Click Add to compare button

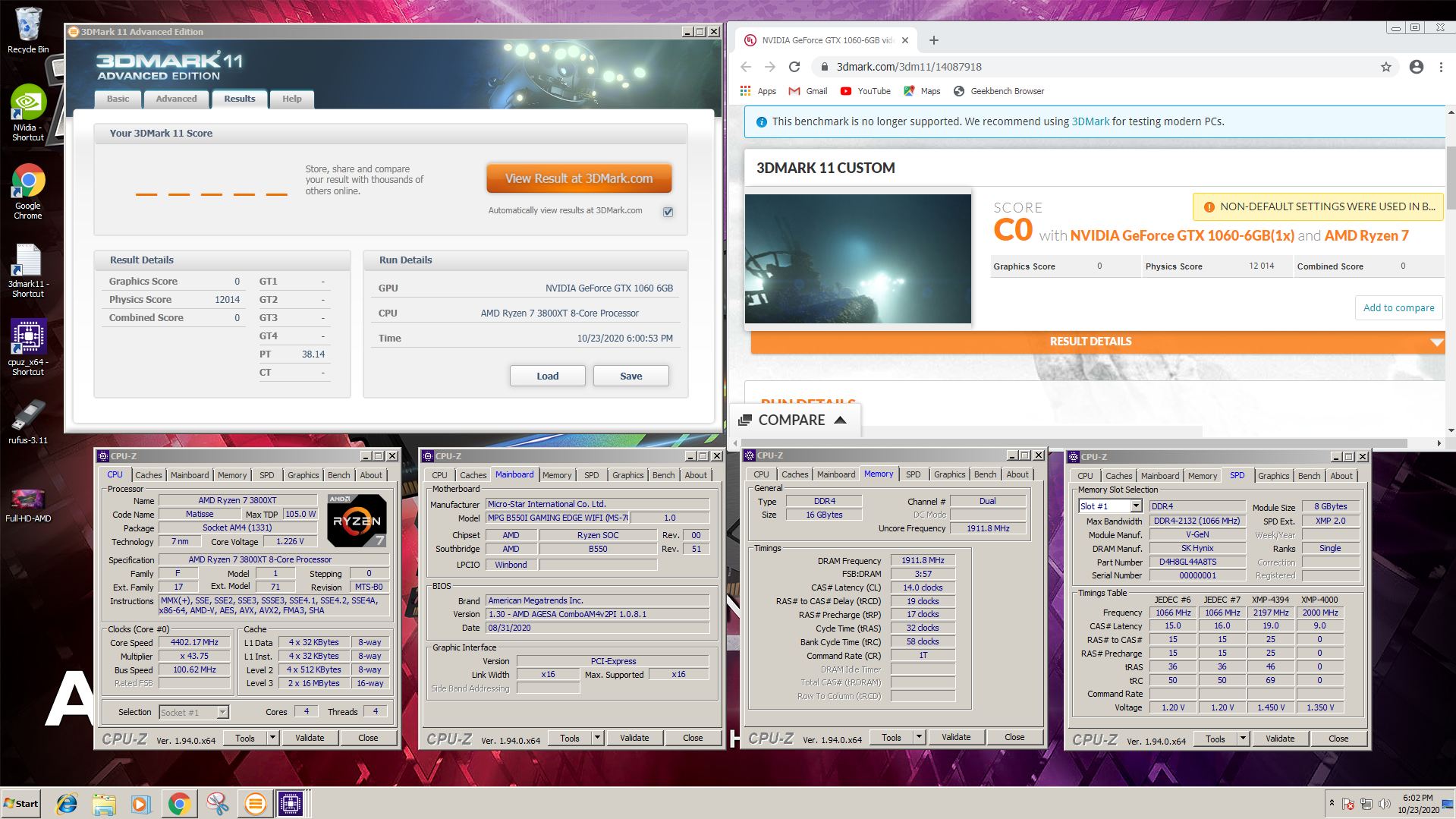point(1398,307)
